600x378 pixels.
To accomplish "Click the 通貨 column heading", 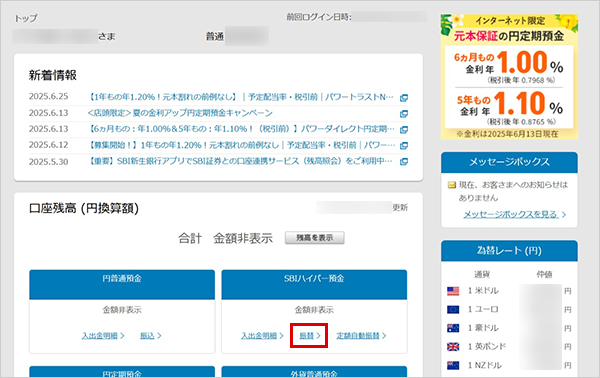I will (482, 275).
